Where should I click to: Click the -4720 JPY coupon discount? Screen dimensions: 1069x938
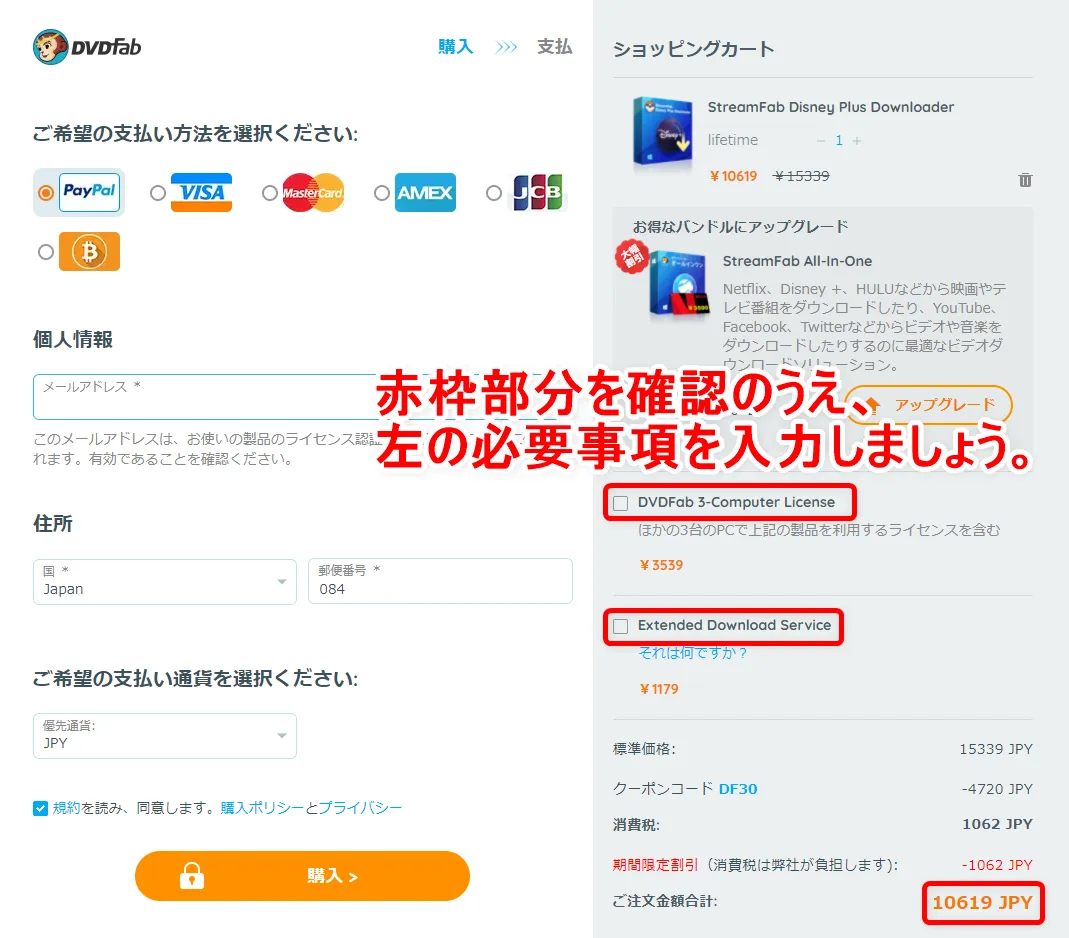coord(997,789)
